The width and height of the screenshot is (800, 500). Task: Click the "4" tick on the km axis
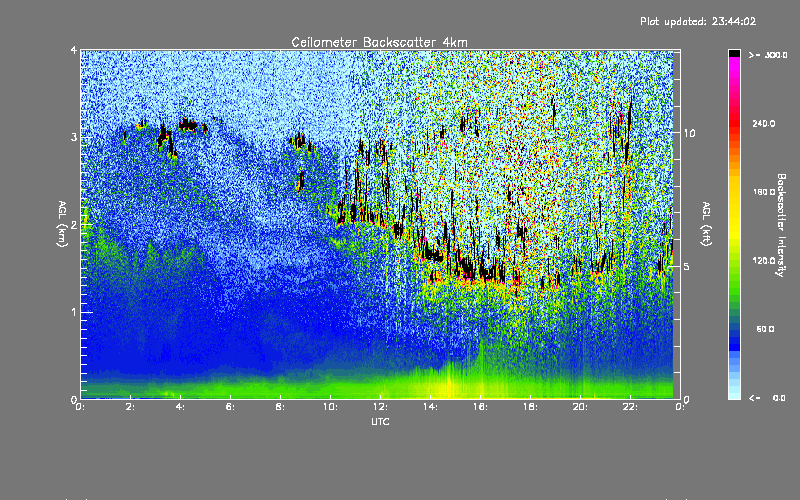coord(74,50)
